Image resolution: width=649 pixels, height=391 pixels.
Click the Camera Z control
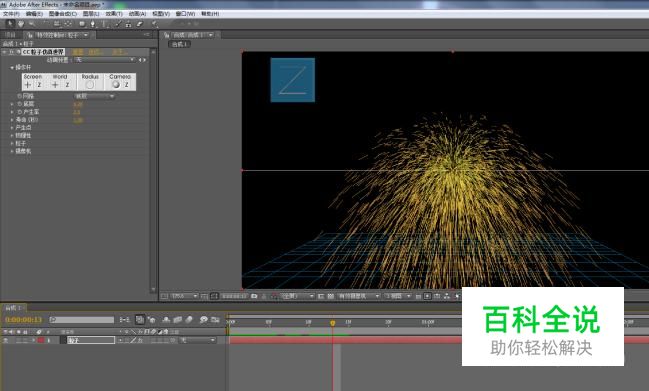pyautogui.click(x=127, y=85)
